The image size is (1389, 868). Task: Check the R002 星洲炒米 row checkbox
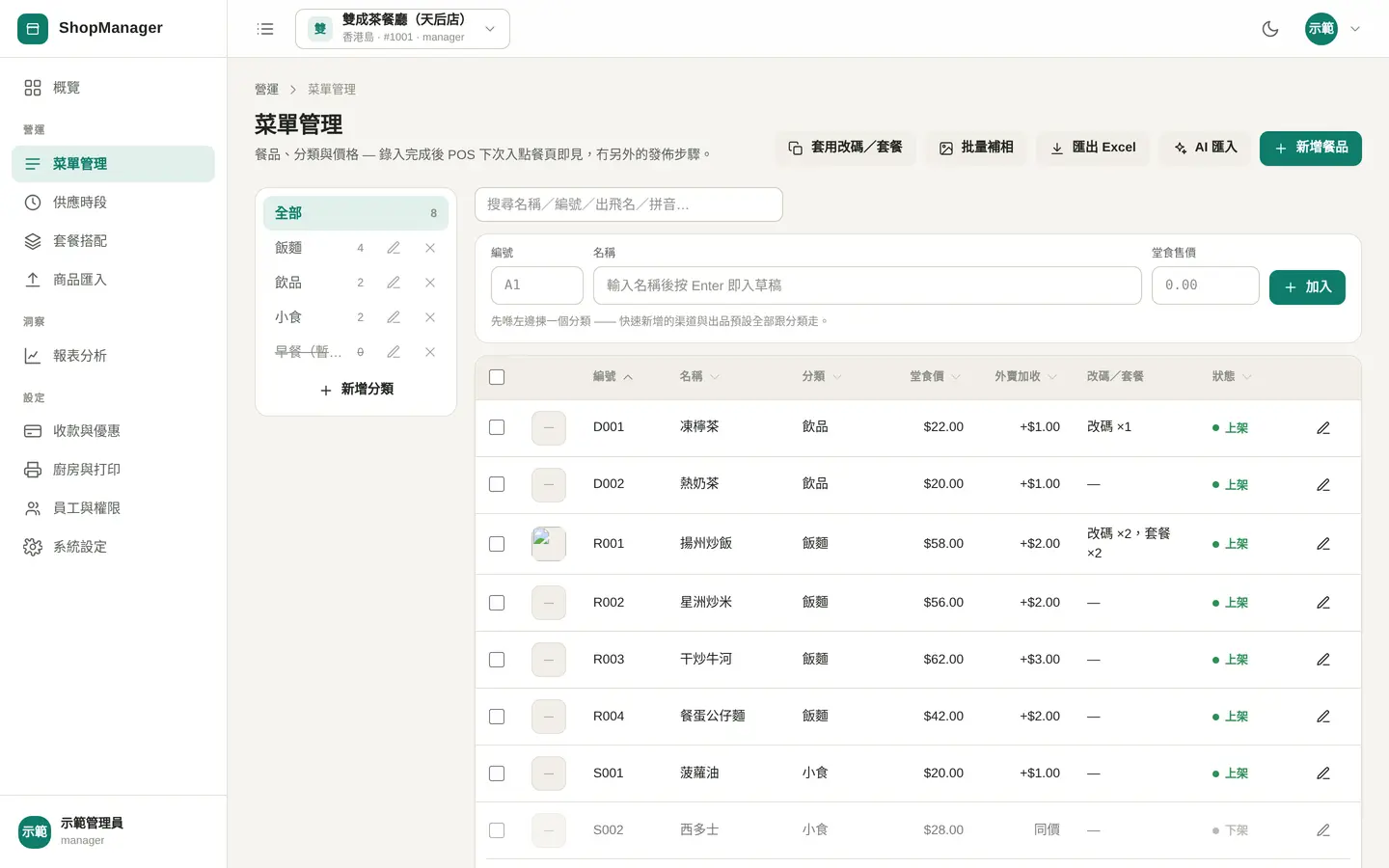(497, 603)
